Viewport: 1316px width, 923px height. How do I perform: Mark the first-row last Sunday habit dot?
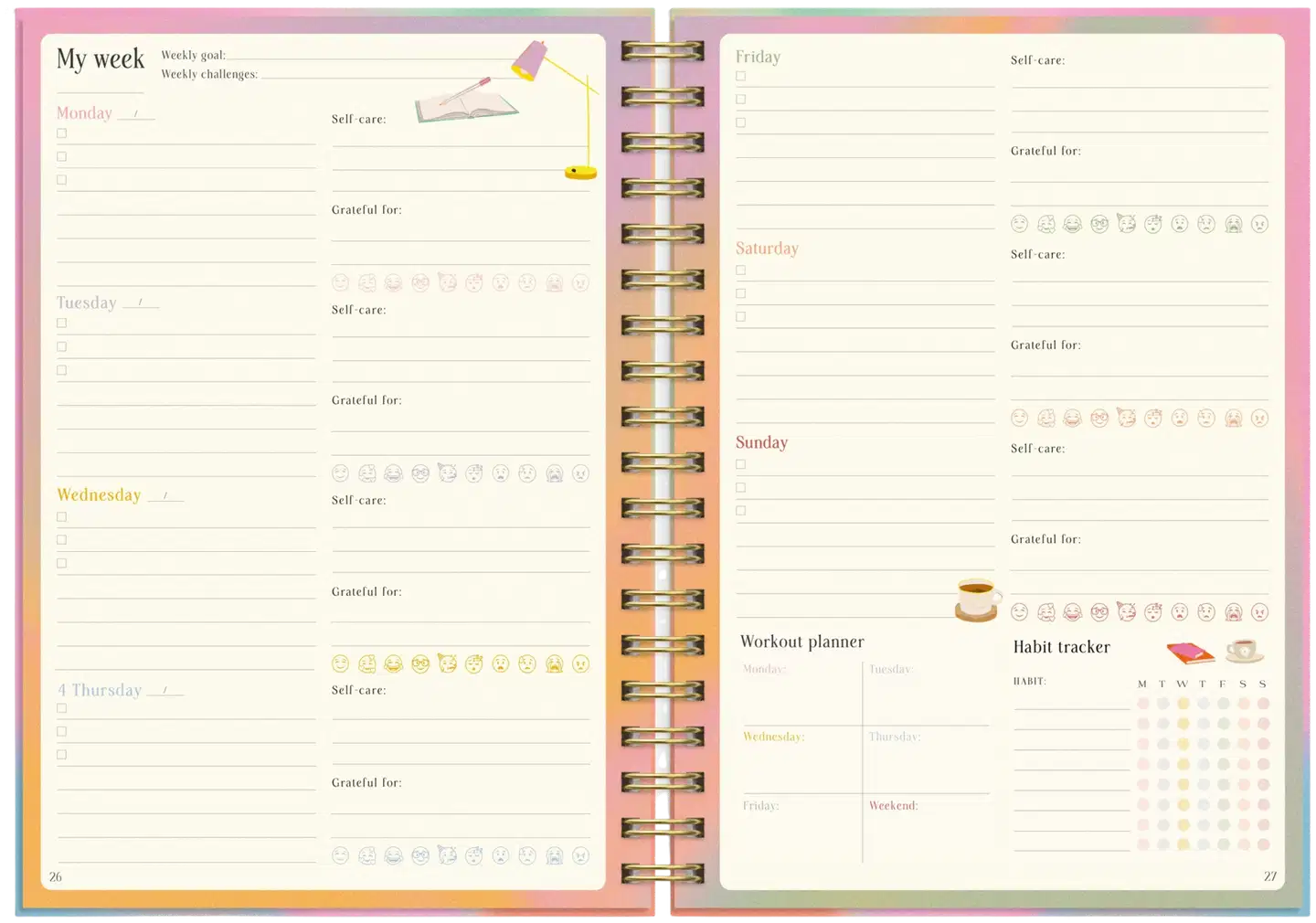(1263, 704)
